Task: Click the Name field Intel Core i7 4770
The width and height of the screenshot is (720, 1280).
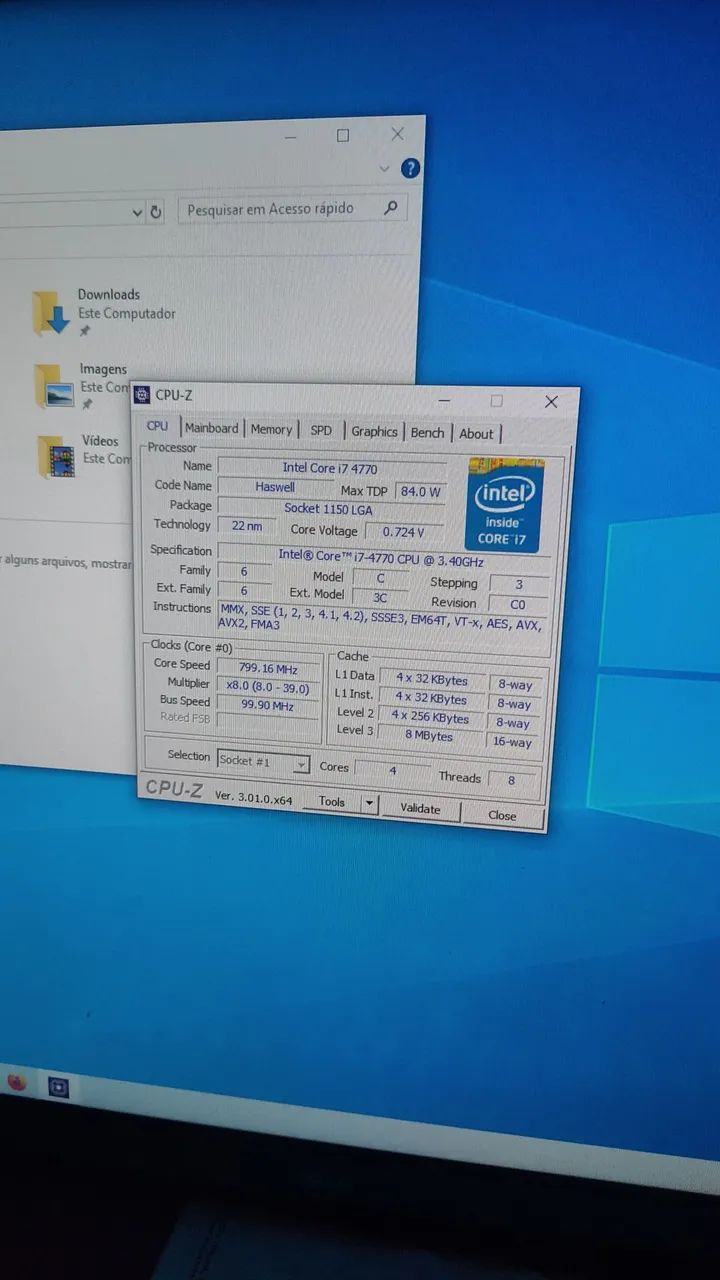Action: (331, 468)
